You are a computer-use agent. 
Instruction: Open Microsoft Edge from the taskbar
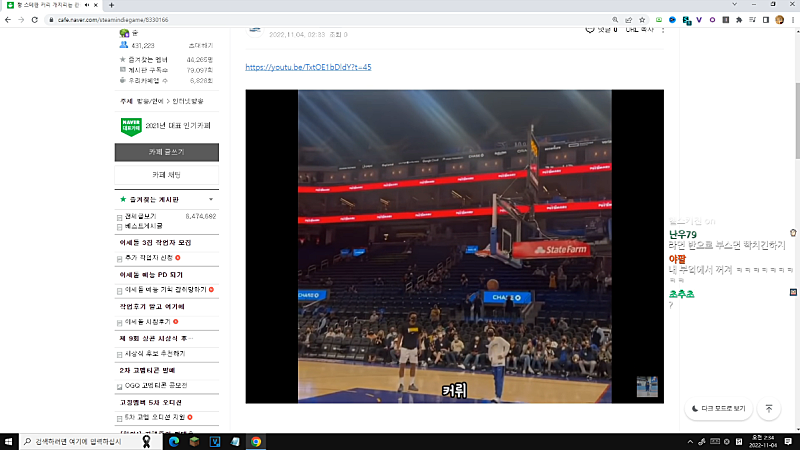click(x=174, y=442)
